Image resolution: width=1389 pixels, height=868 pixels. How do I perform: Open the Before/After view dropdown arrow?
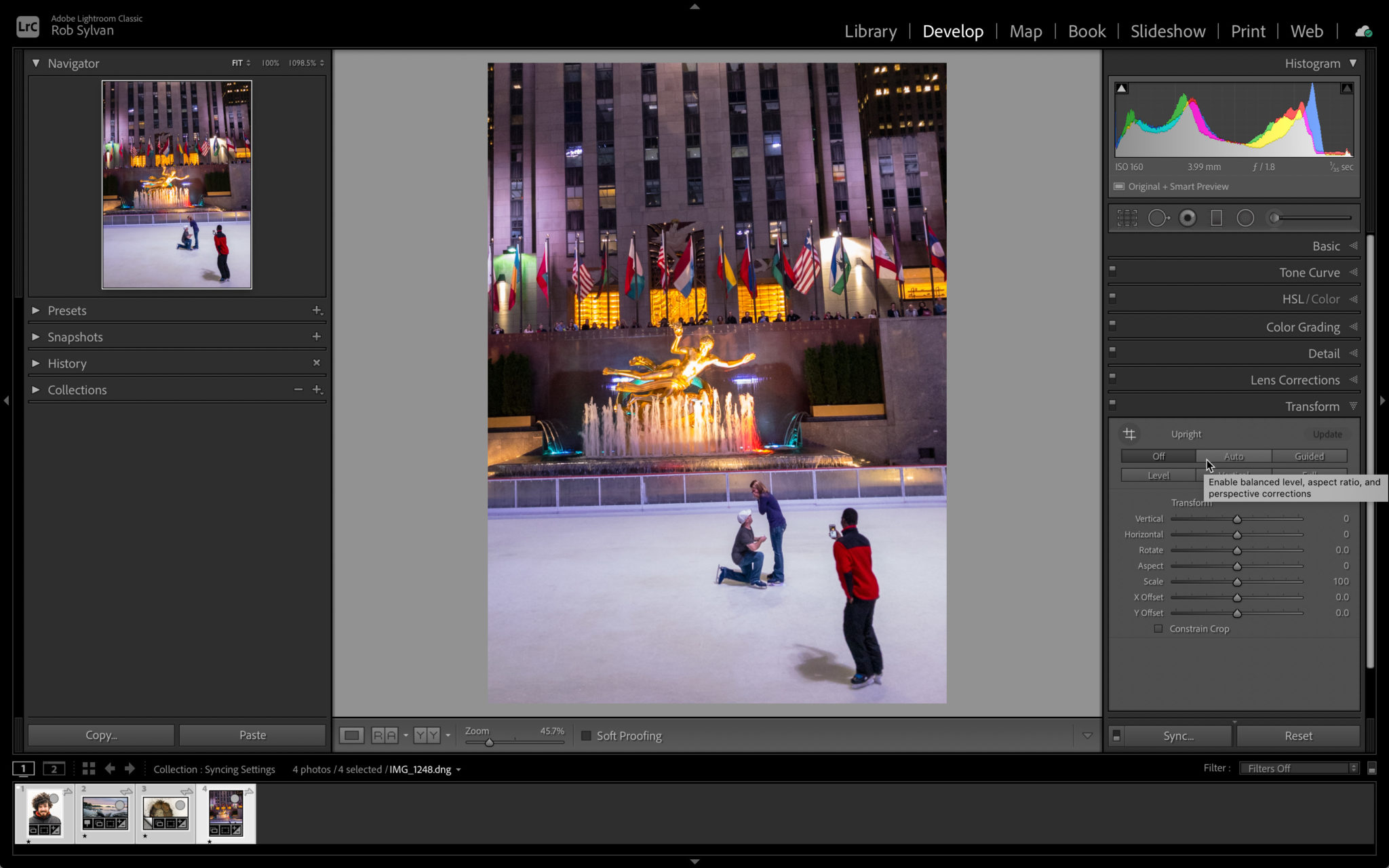point(448,736)
